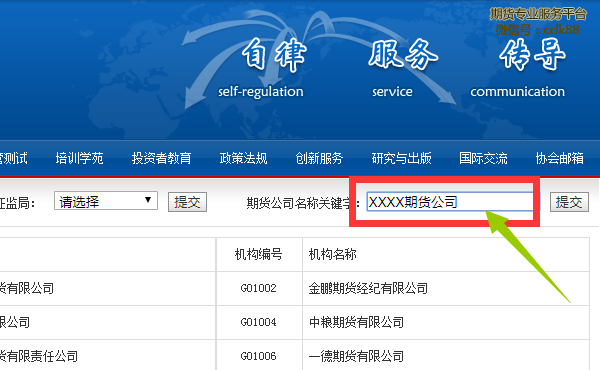This screenshot has width=600, height=370.
Task: Click 金鹏期货经纪有限公司 in the table
Action: [x=368, y=288]
